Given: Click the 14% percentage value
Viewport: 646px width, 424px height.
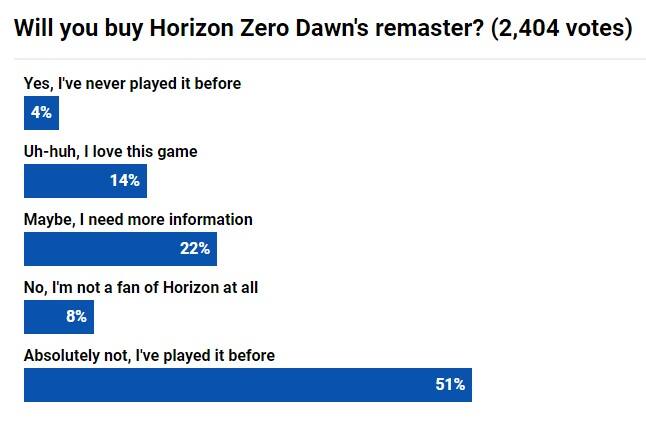Looking at the screenshot, I should click(x=125, y=181).
